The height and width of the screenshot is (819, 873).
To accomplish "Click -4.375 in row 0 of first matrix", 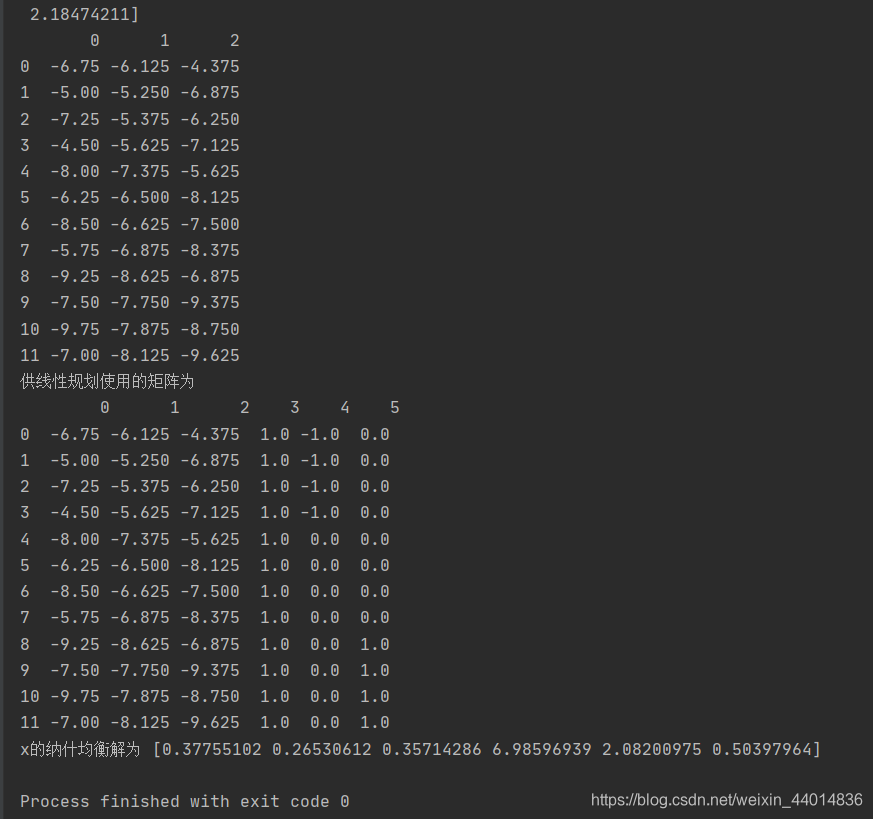I will pyautogui.click(x=210, y=66).
